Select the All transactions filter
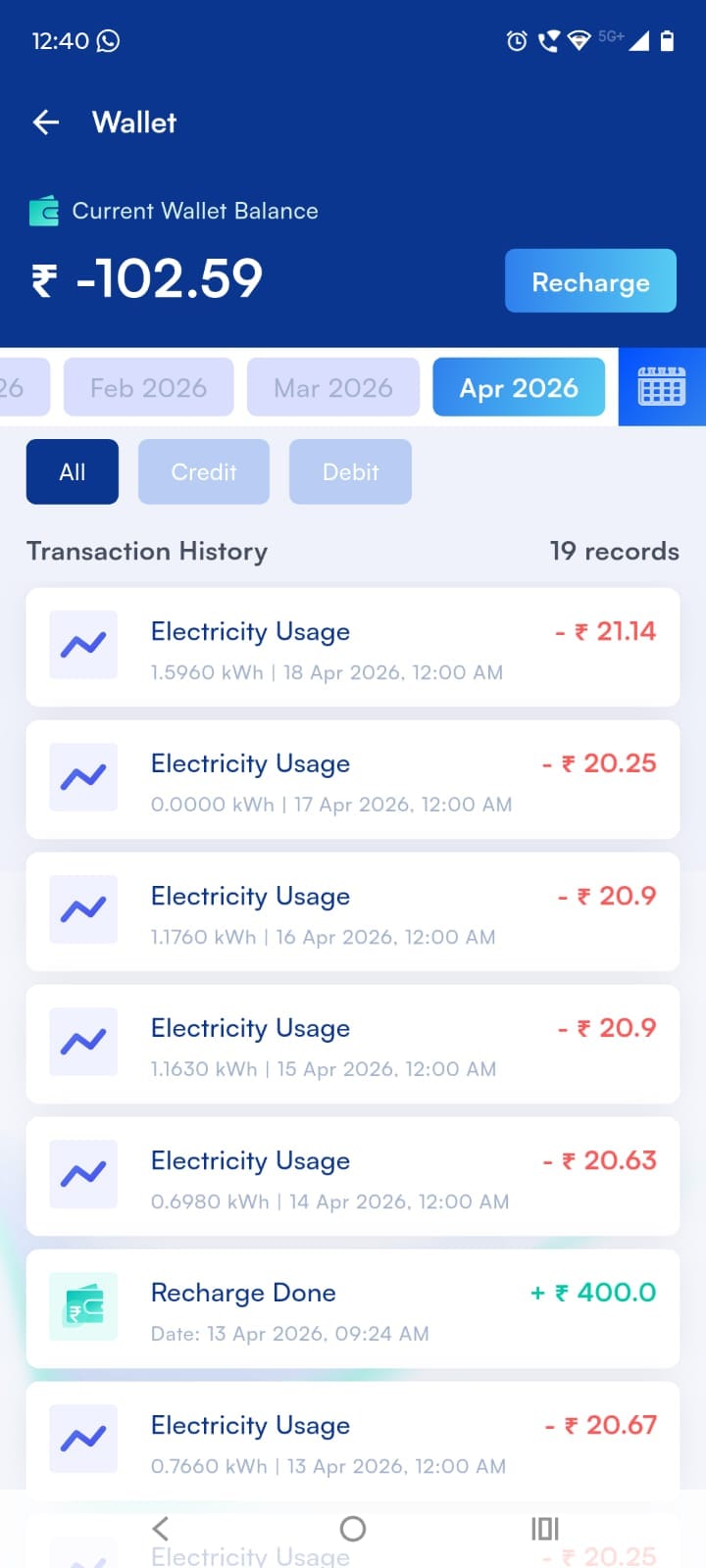The width and height of the screenshot is (706, 1568). click(x=73, y=472)
